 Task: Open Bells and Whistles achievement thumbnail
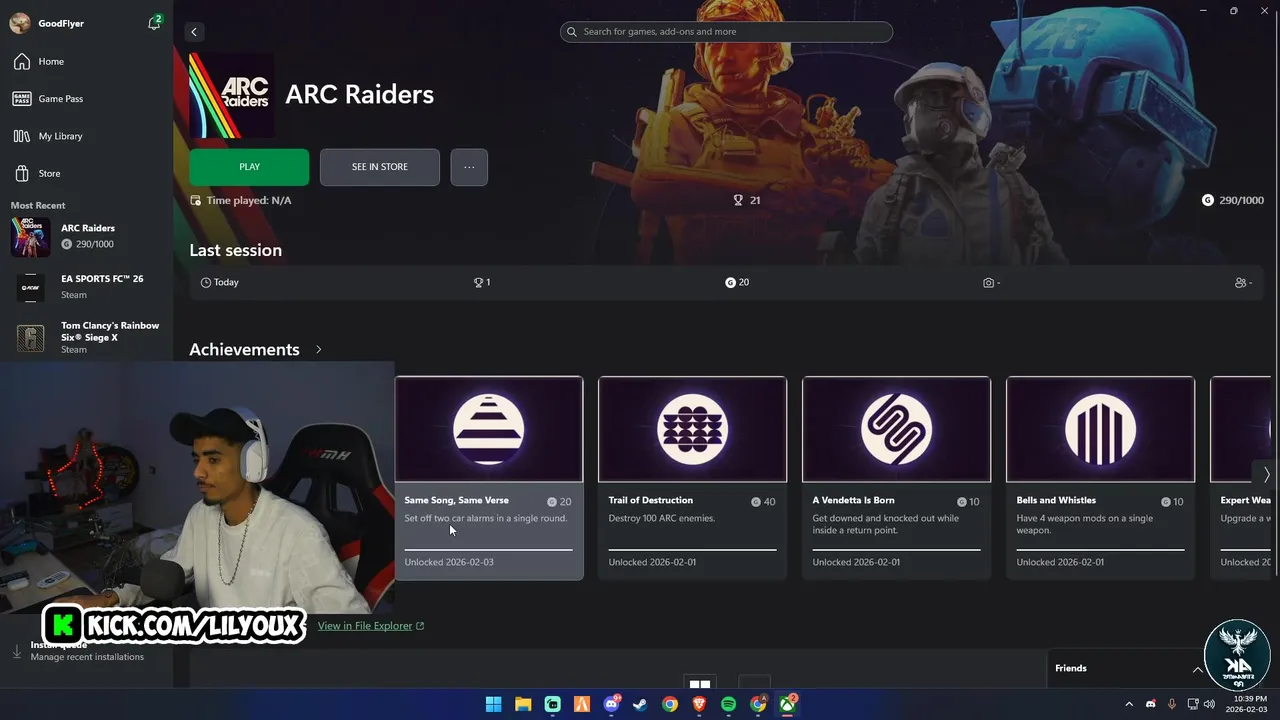coord(1101,430)
